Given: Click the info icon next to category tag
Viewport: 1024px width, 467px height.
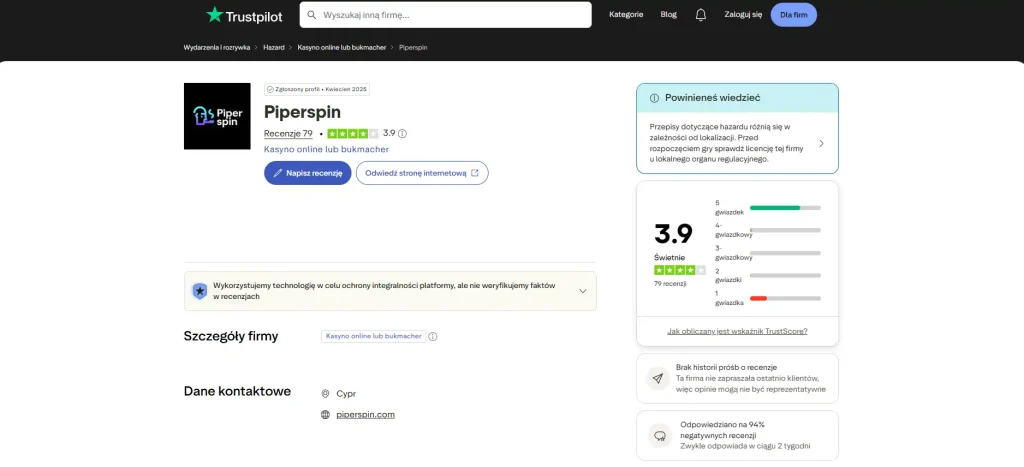Looking at the screenshot, I should pyautogui.click(x=432, y=337).
